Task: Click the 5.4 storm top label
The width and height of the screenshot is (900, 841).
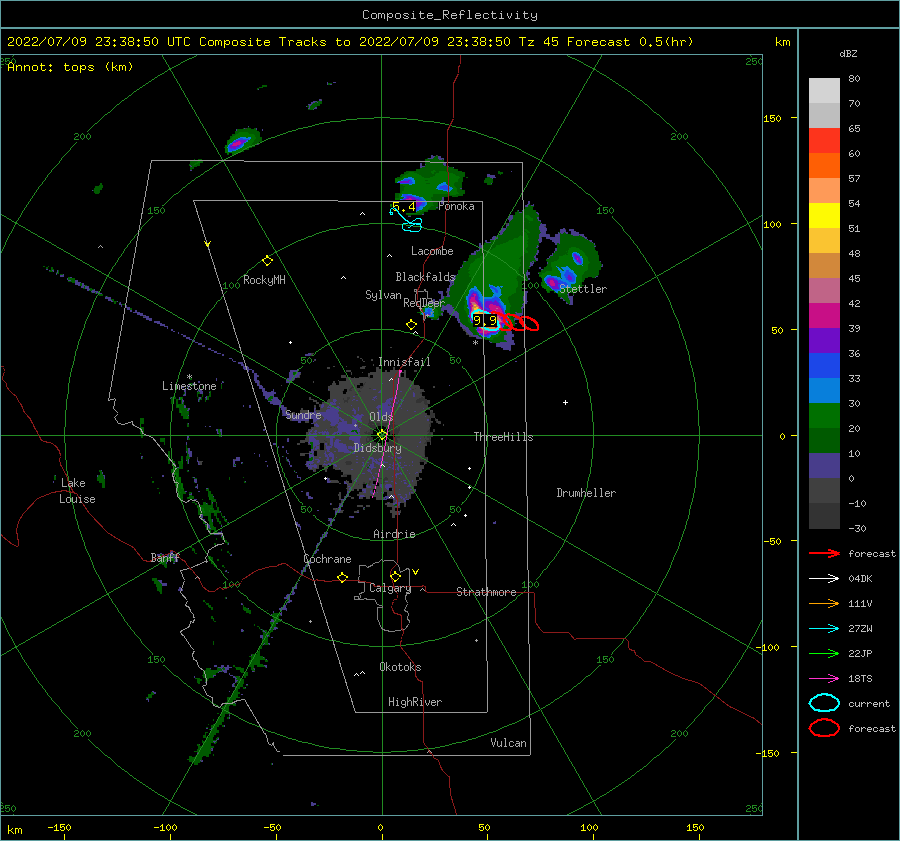Action: (x=404, y=207)
